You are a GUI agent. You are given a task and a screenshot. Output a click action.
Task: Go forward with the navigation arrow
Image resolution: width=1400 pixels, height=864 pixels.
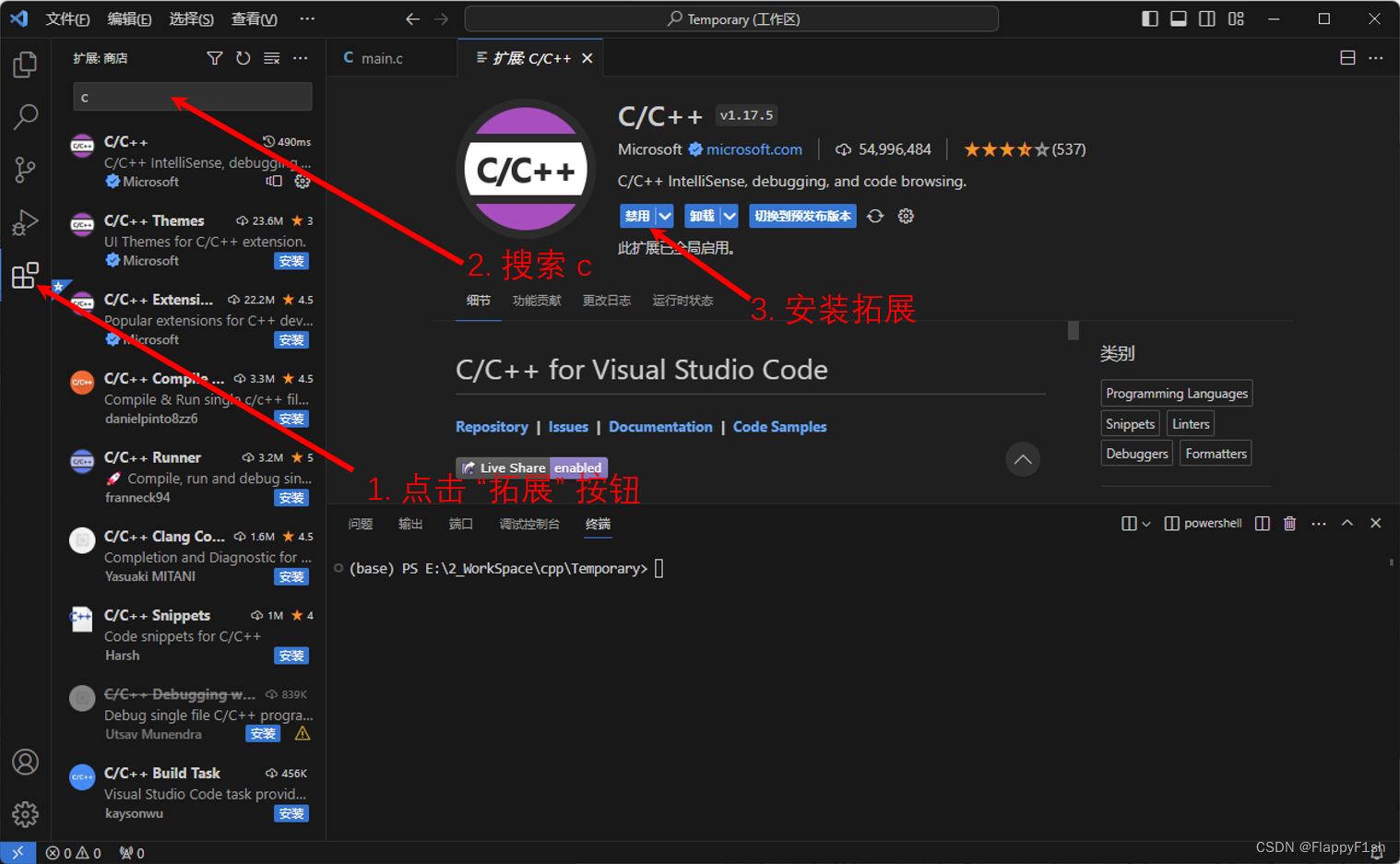point(442,19)
